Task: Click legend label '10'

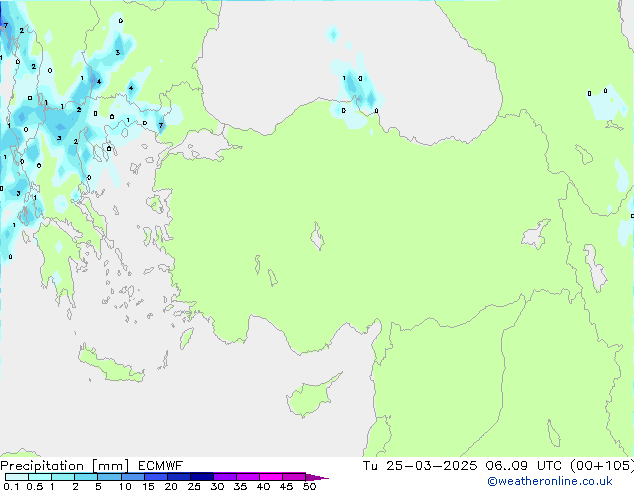Action: pos(125,486)
